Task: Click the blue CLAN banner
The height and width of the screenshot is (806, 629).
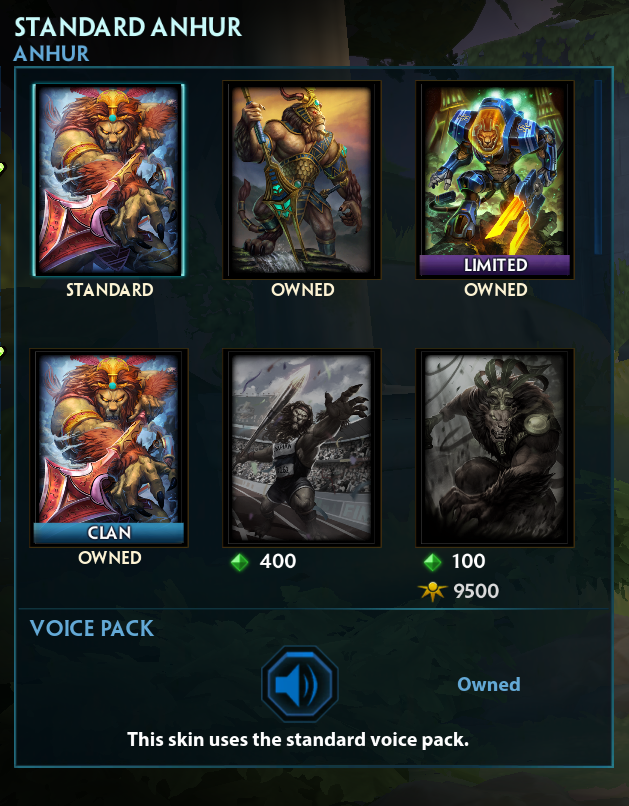Action: [109, 533]
